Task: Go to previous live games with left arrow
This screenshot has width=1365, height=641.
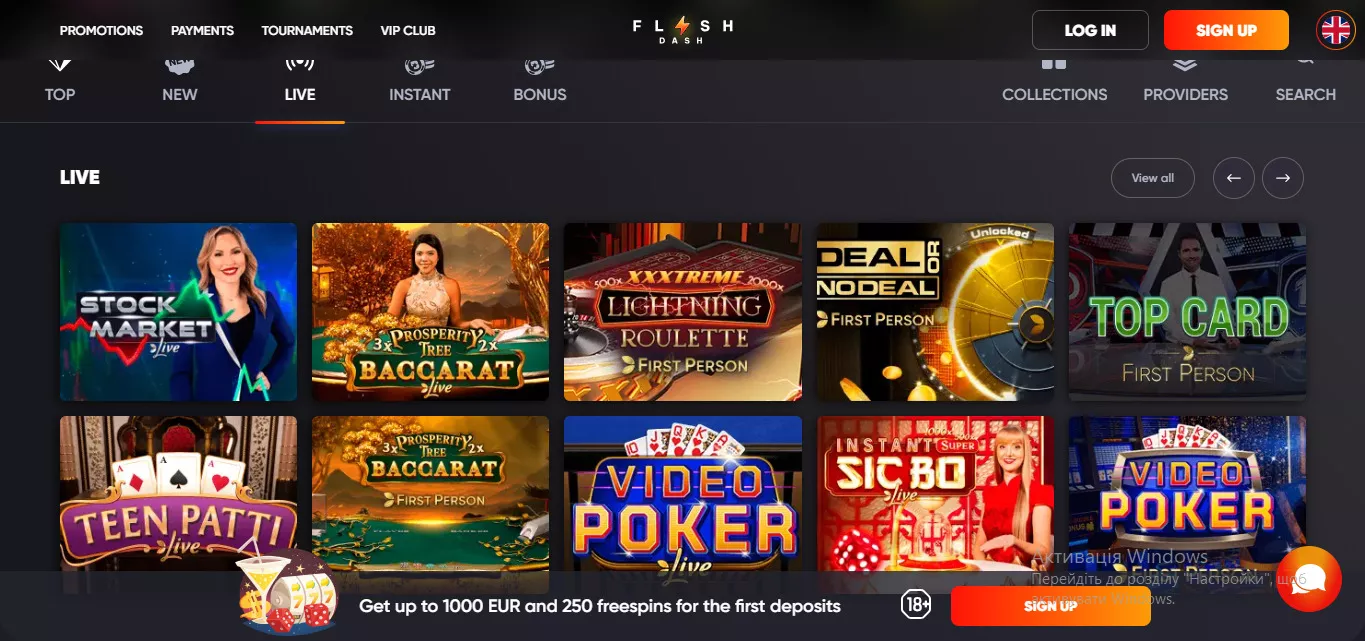Action: pos(1234,178)
